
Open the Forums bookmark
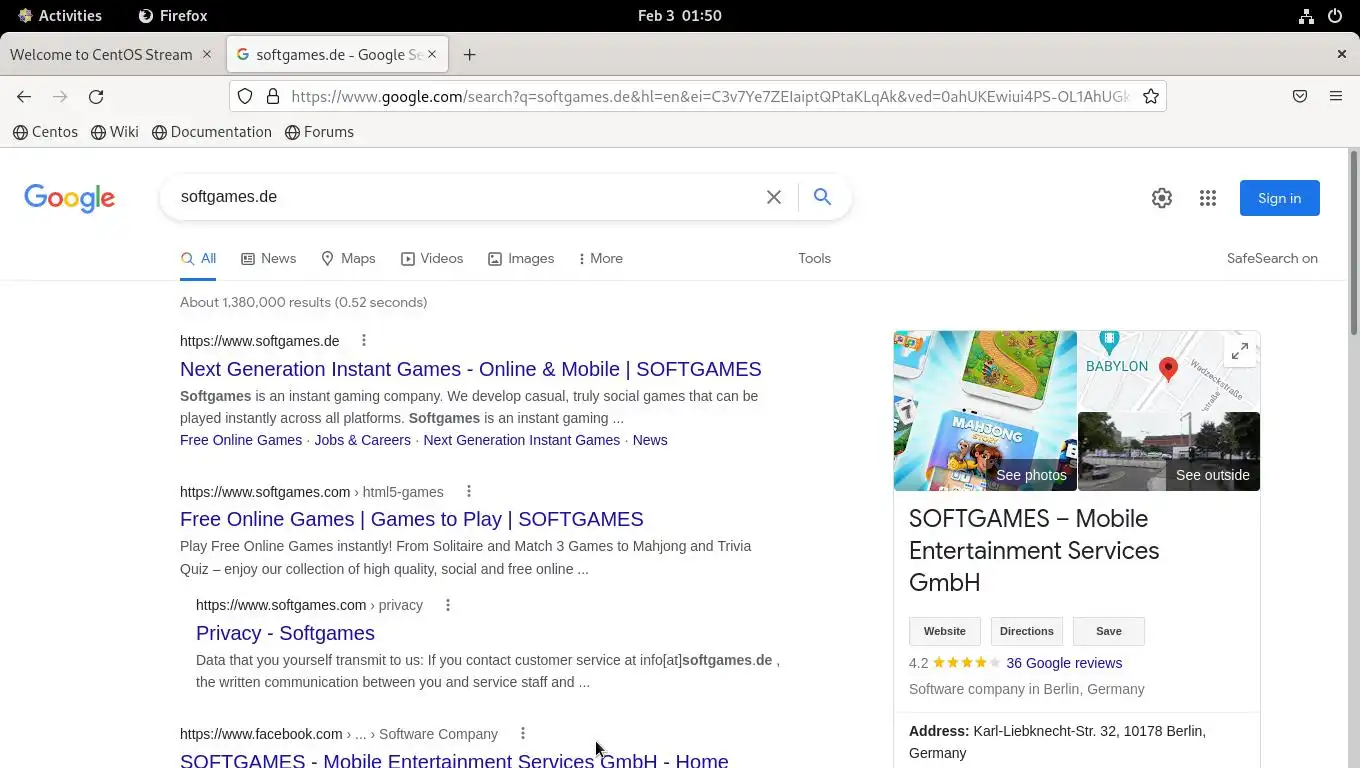(320, 132)
